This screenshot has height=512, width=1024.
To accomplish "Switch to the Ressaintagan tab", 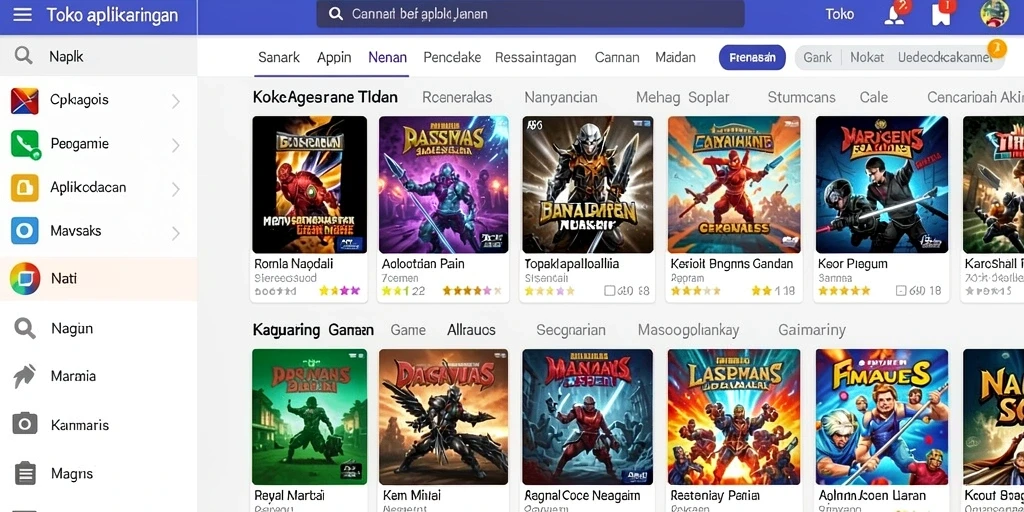I will [x=536, y=57].
